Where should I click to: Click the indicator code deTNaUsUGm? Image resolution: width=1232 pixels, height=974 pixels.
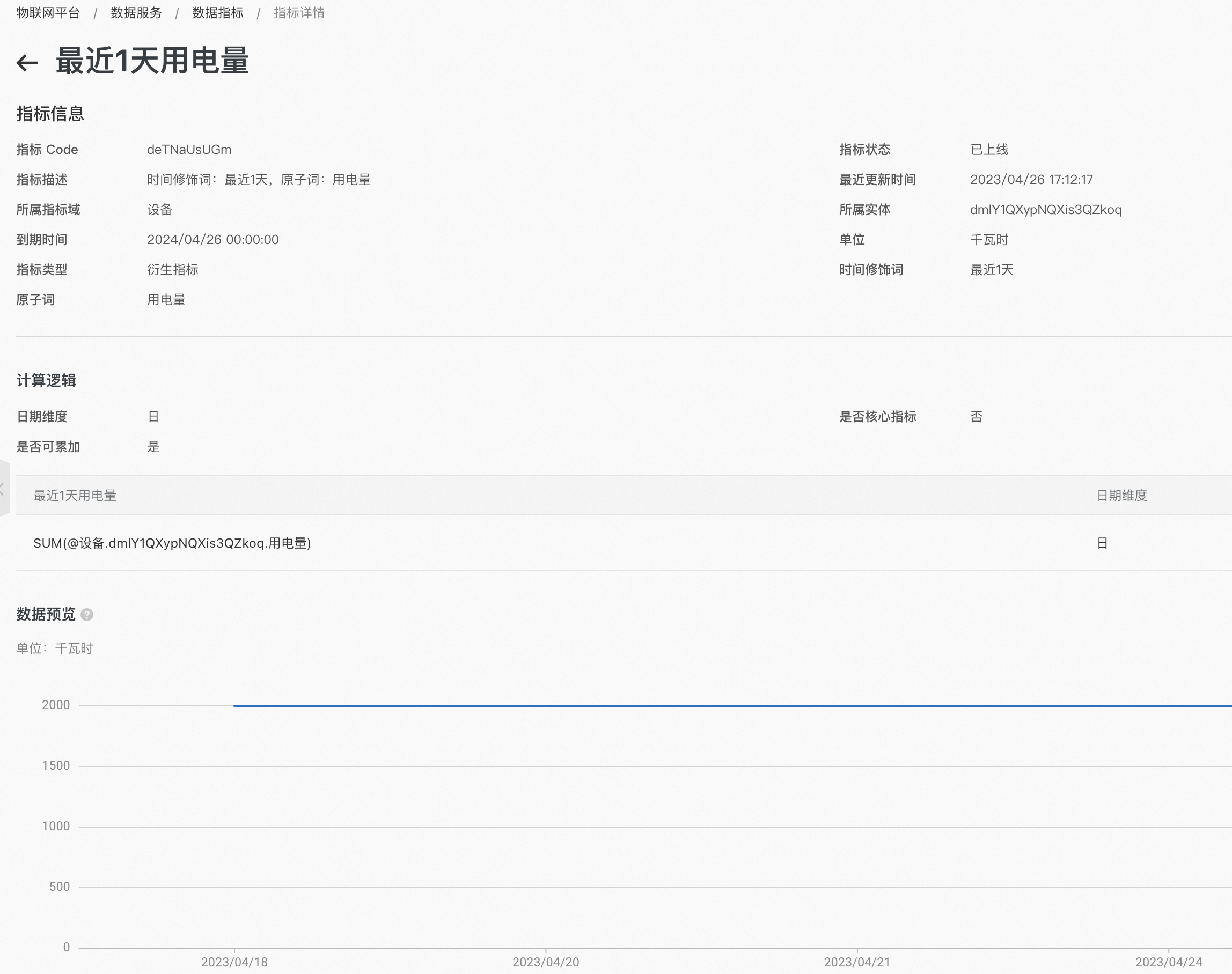[x=189, y=150]
